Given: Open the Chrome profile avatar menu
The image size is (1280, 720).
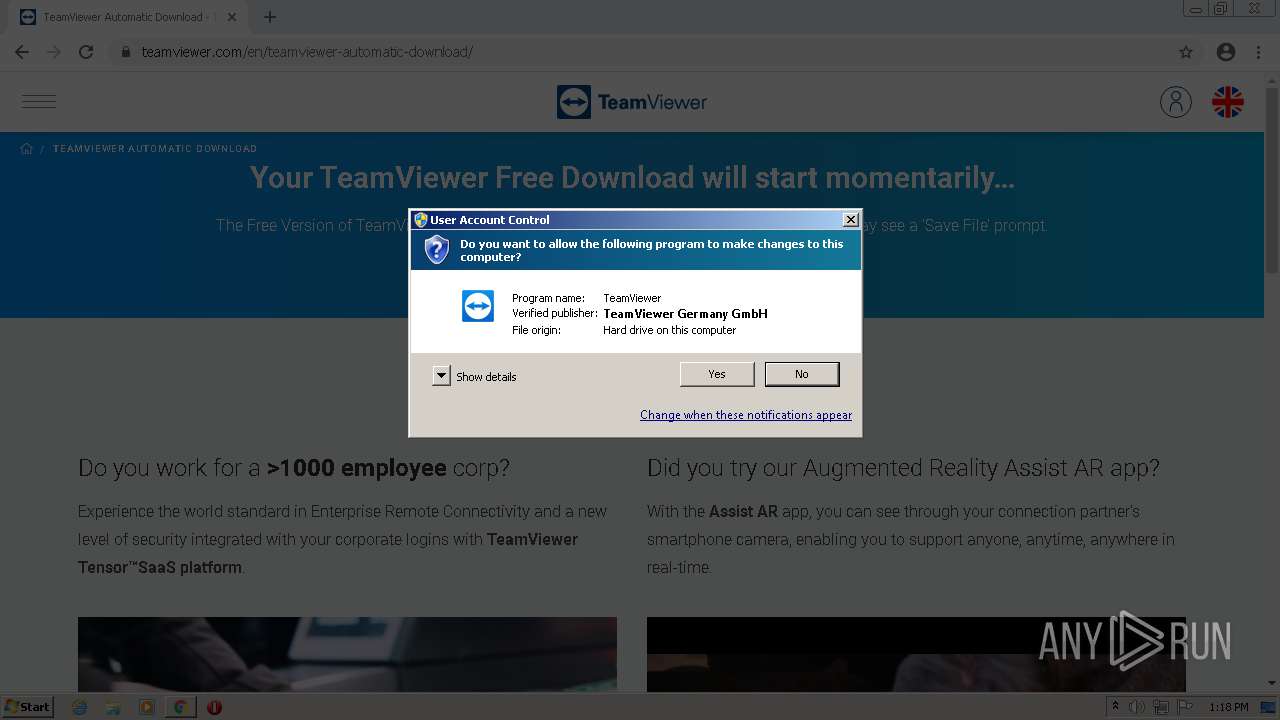Looking at the screenshot, I should pyautogui.click(x=1226, y=52).
